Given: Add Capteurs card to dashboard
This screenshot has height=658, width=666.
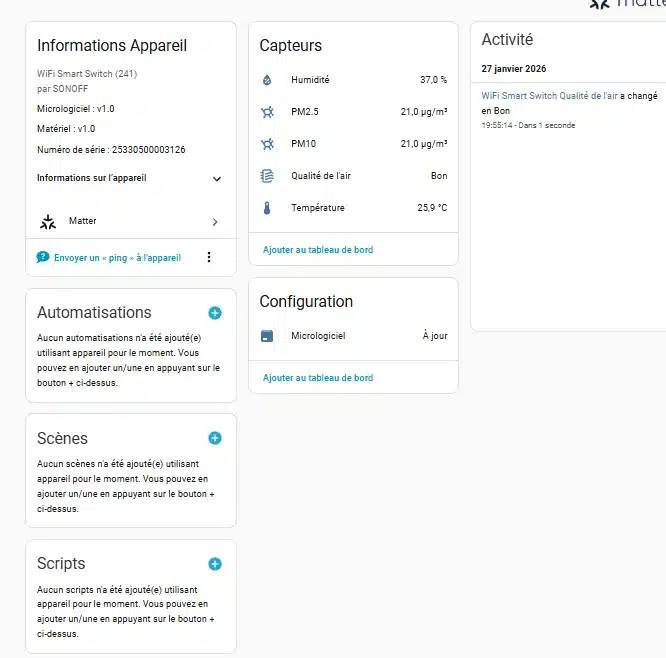Looking at the screenshot, I should click(x=318, y=250).
